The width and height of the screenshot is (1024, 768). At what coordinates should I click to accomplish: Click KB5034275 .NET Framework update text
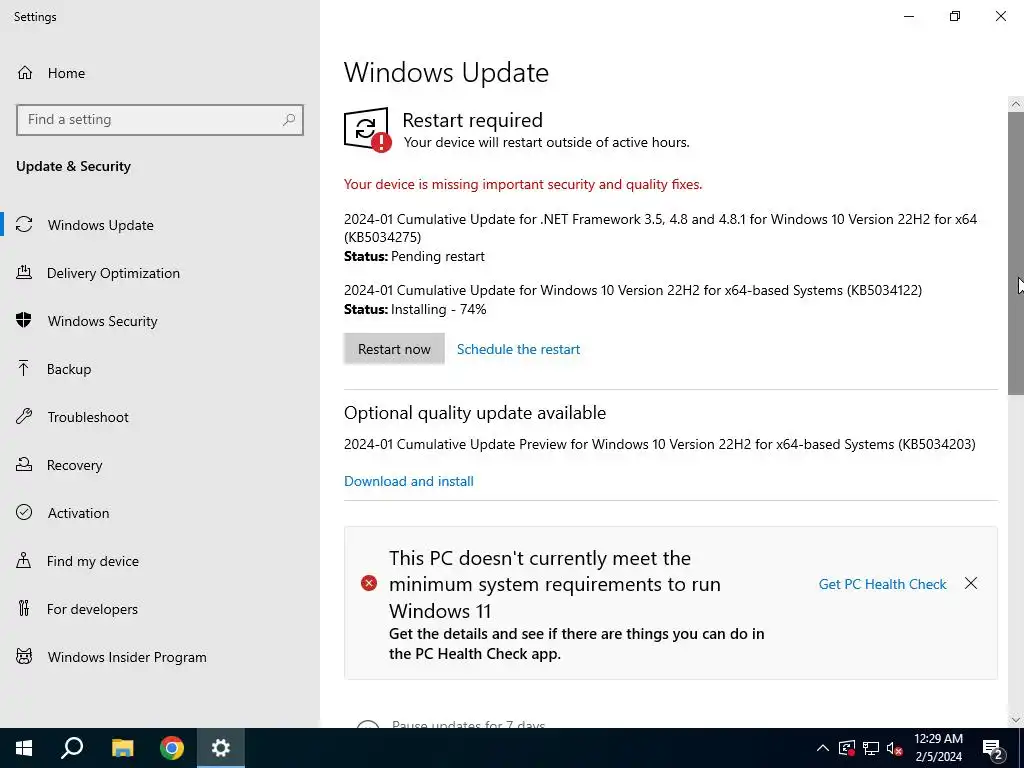pyautogui.click(x=660, y=227)
